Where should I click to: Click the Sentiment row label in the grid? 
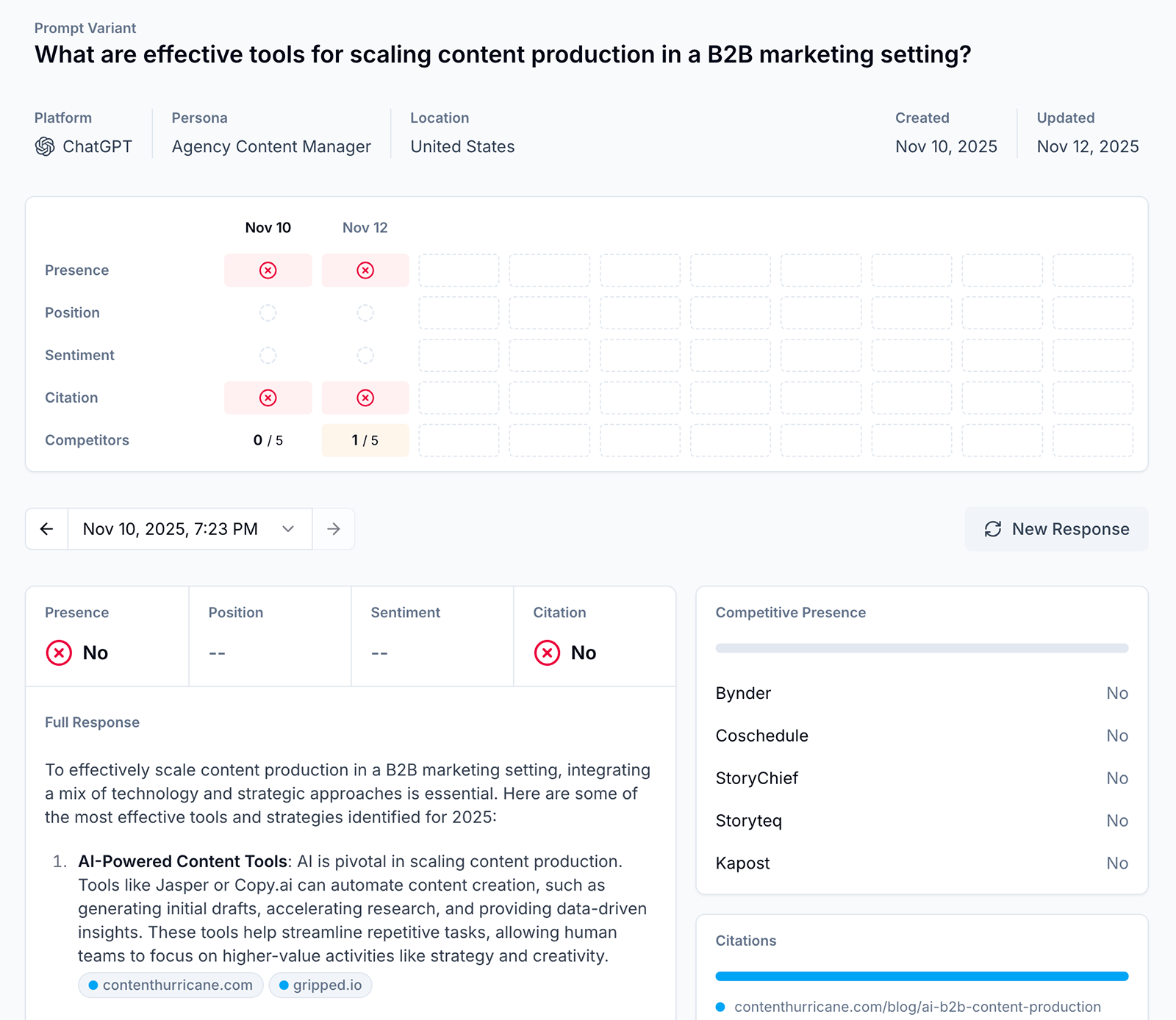click(79, 356)
